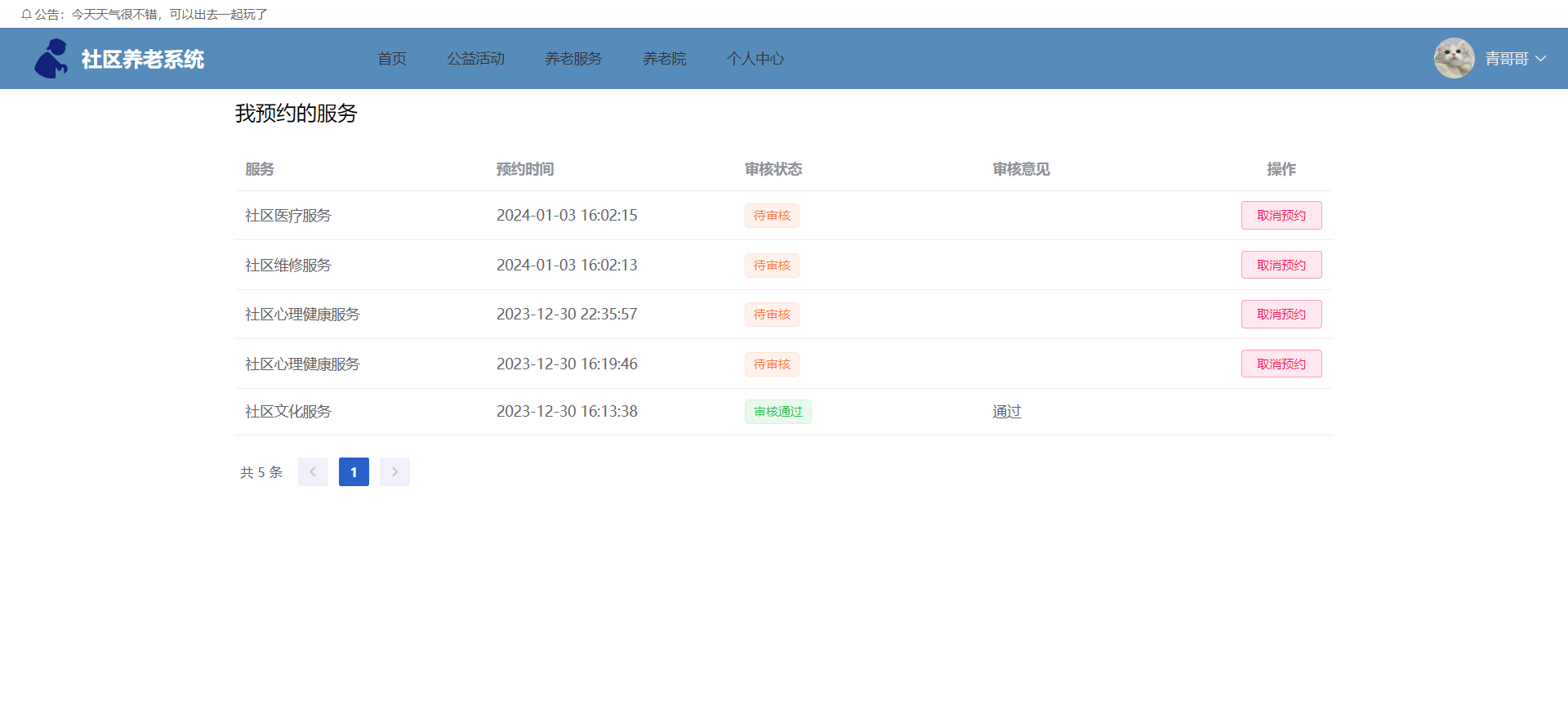Click the time 2023-12-30 16:13:38
1568x719 pixels.
point(567,412)
